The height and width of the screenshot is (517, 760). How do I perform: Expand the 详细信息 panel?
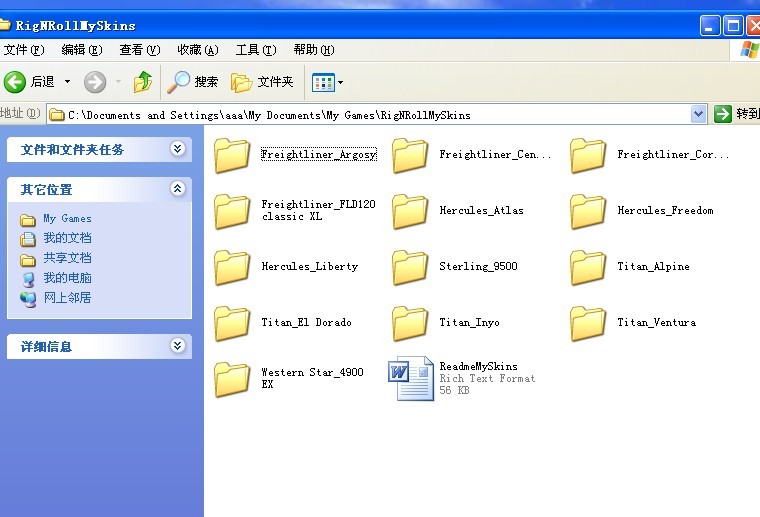(178, 346)
